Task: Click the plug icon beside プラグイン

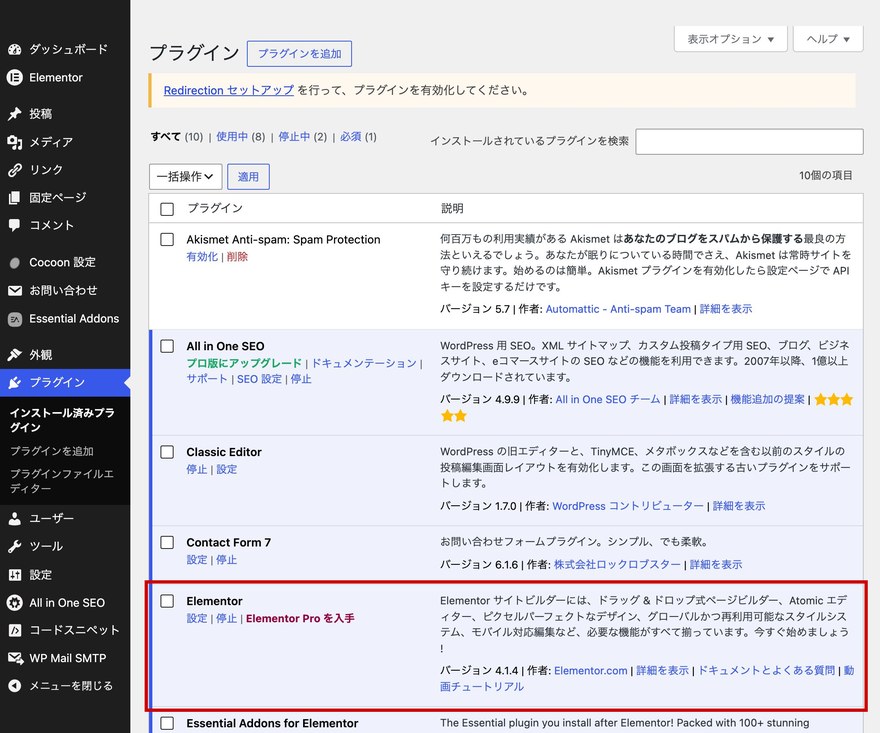Action: tap(15, 382)
